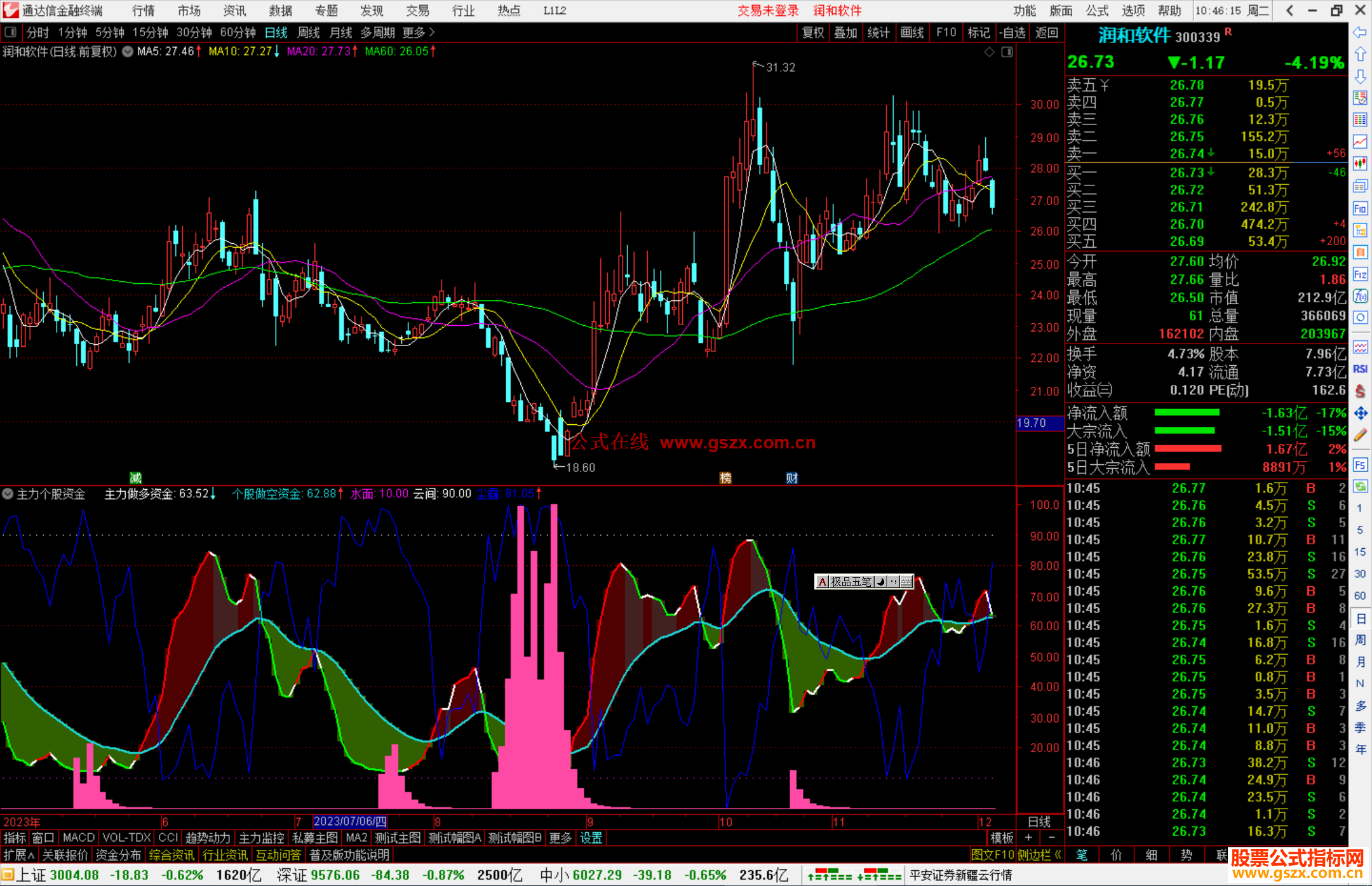1372x886 pixels.
Task: Click the pencil drawing tool icon
Action: (1360, 436)
